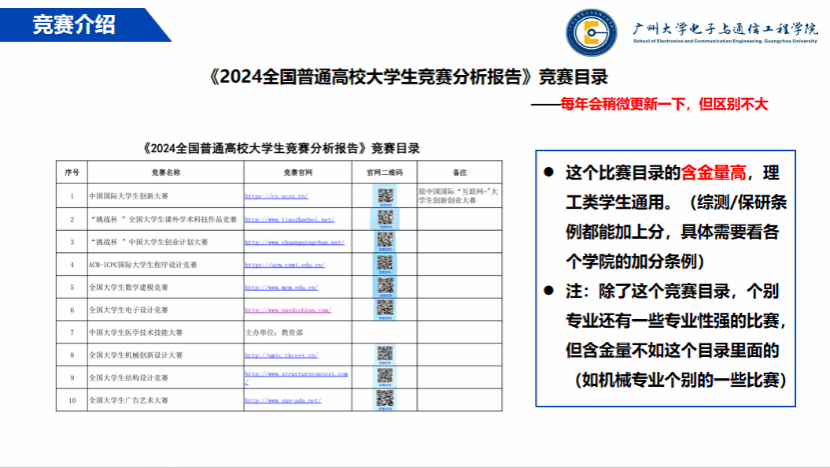Click QR code for 全国大学生数学建模竞赛
This screenshot has height=468, width=830.
385,287
